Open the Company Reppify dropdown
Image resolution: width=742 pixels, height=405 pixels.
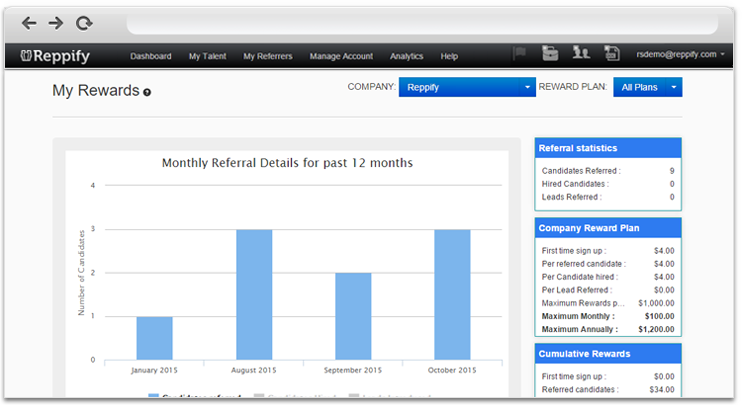coord(467,87)
